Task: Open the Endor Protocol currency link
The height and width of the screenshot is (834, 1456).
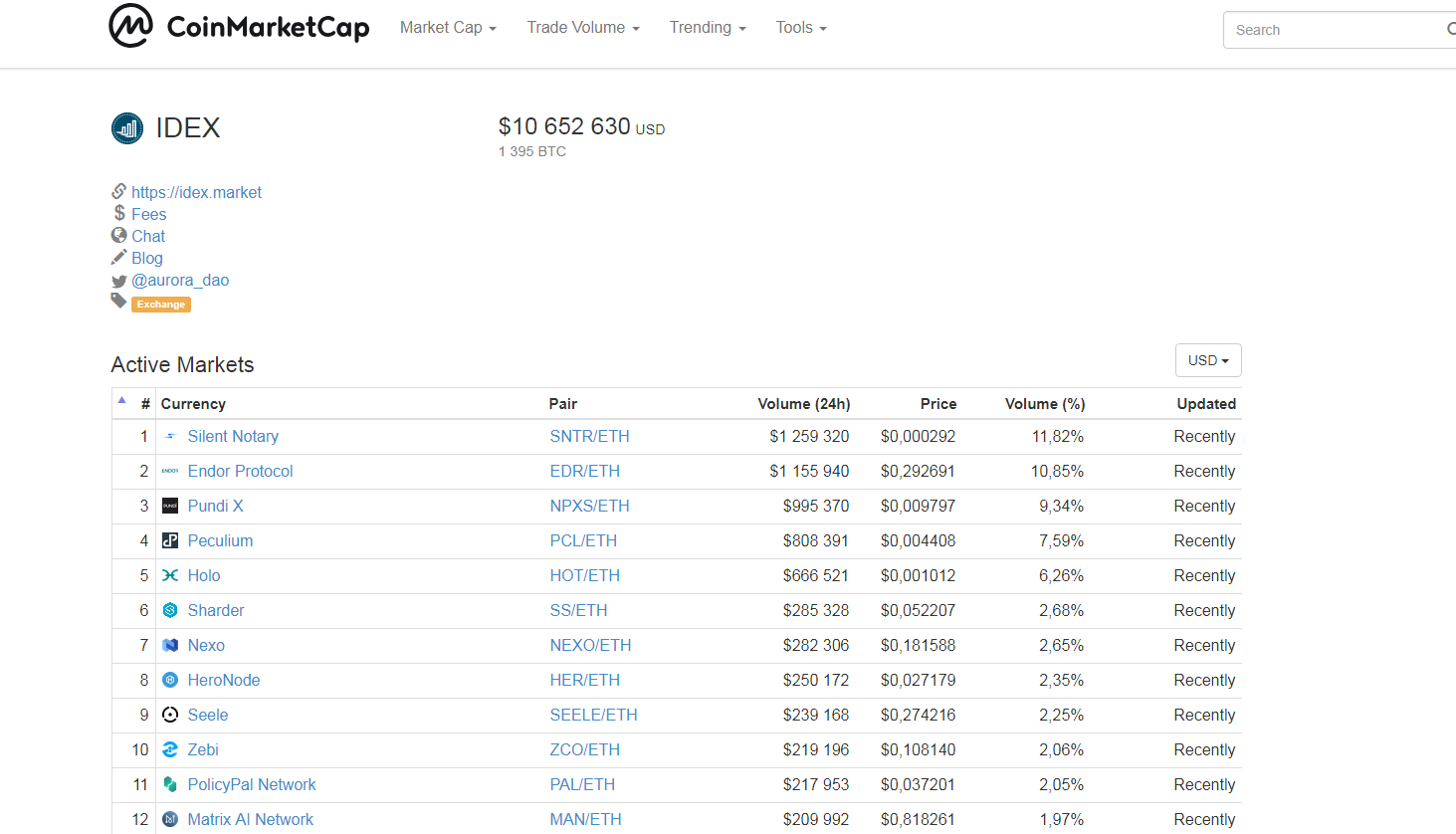Action: tap(241, 471)
